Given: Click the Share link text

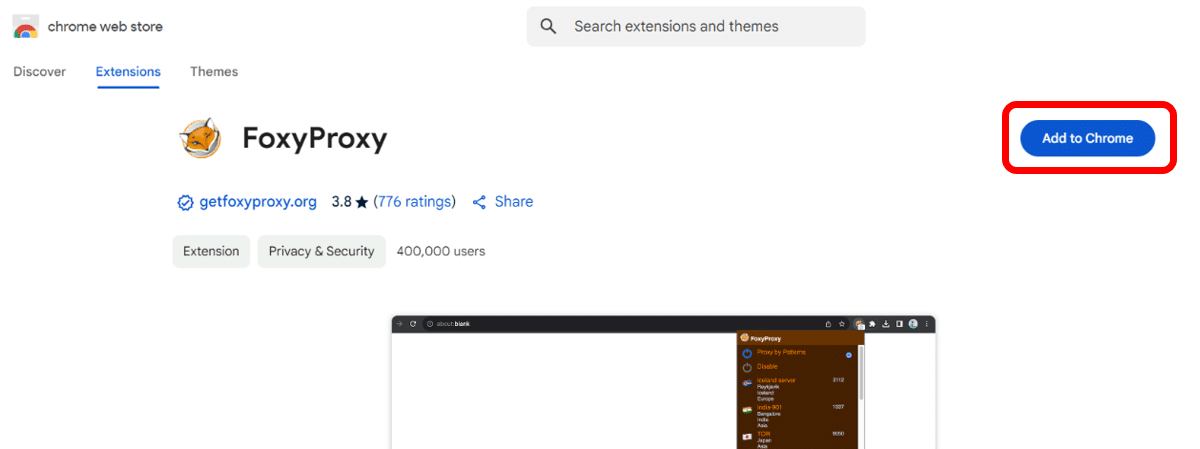Looking at the screenshot, I should coord(514,202).
